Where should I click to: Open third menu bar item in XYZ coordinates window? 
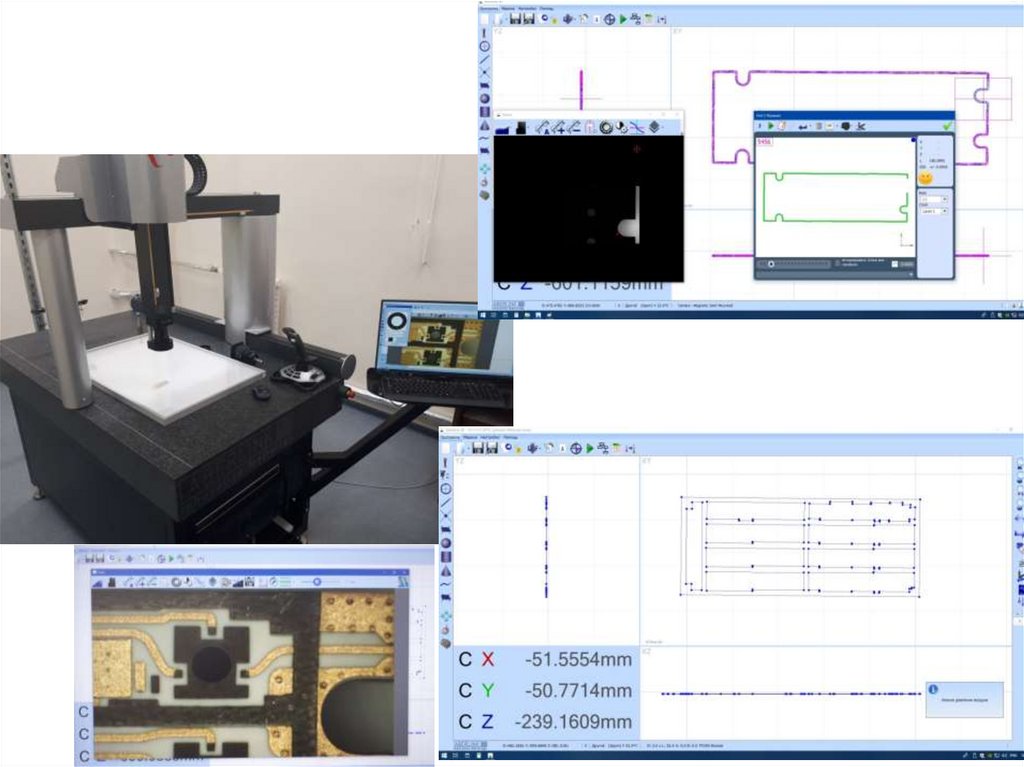click(x=490, y=437)
